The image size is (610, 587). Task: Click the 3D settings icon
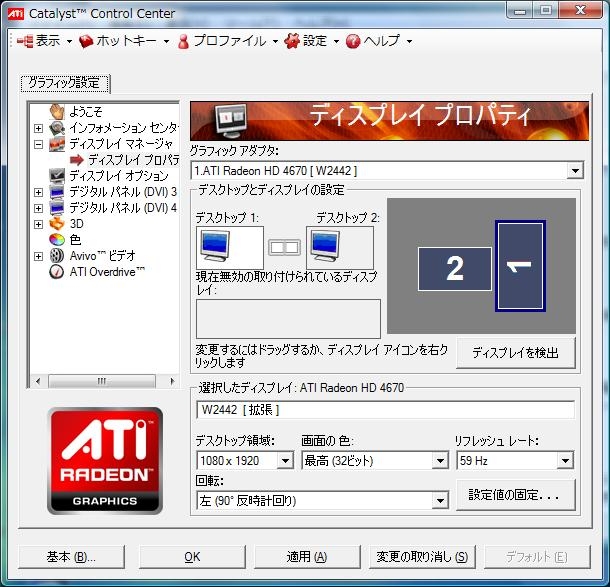tap(57, 224)
